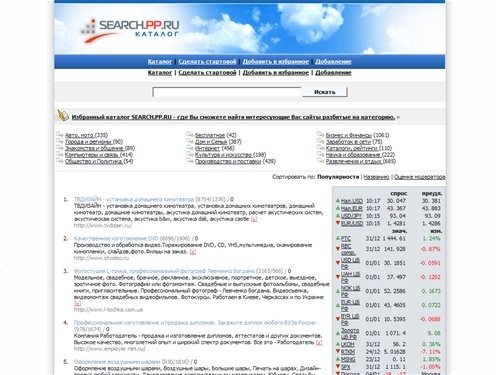Open the Дом и Семья category

click(211, 142)
